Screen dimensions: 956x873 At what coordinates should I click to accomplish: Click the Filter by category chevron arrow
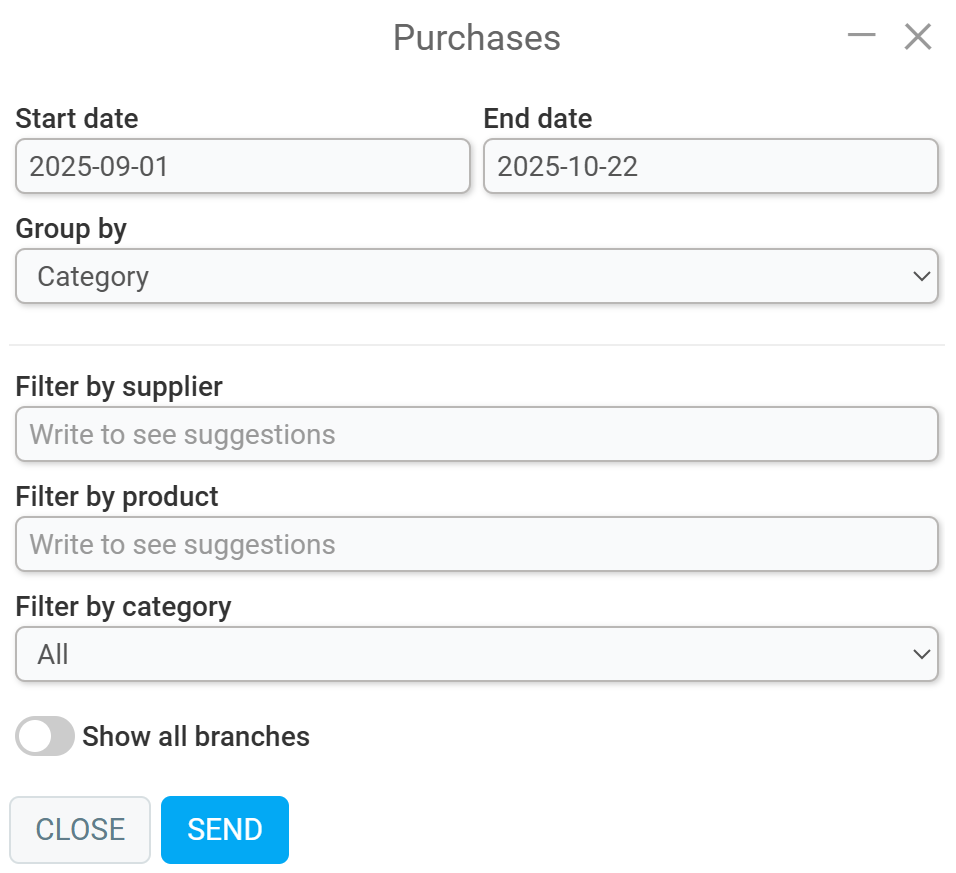point(921,654)
